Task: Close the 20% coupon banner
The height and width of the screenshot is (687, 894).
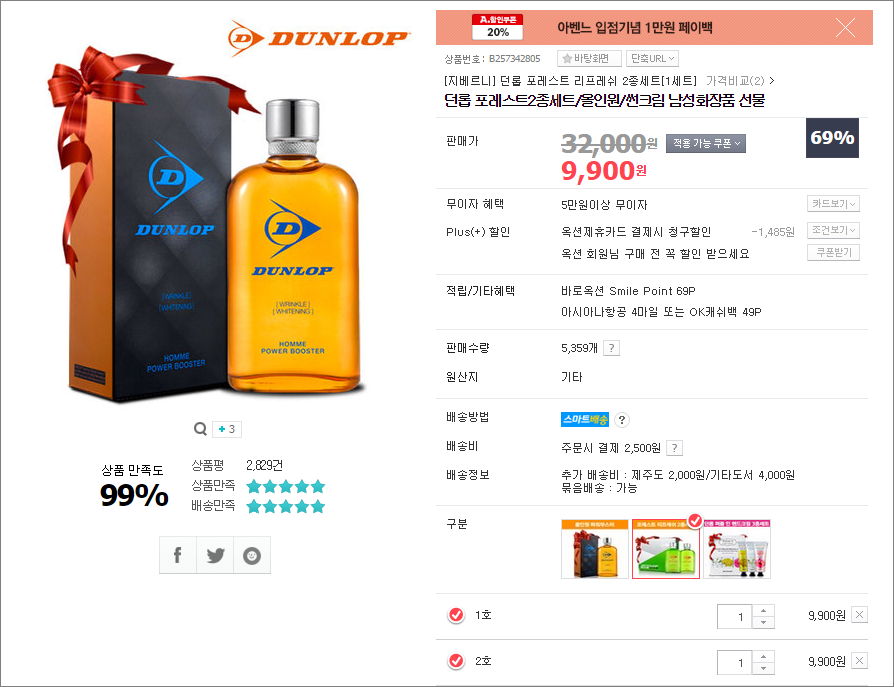Action: (845, 27)
